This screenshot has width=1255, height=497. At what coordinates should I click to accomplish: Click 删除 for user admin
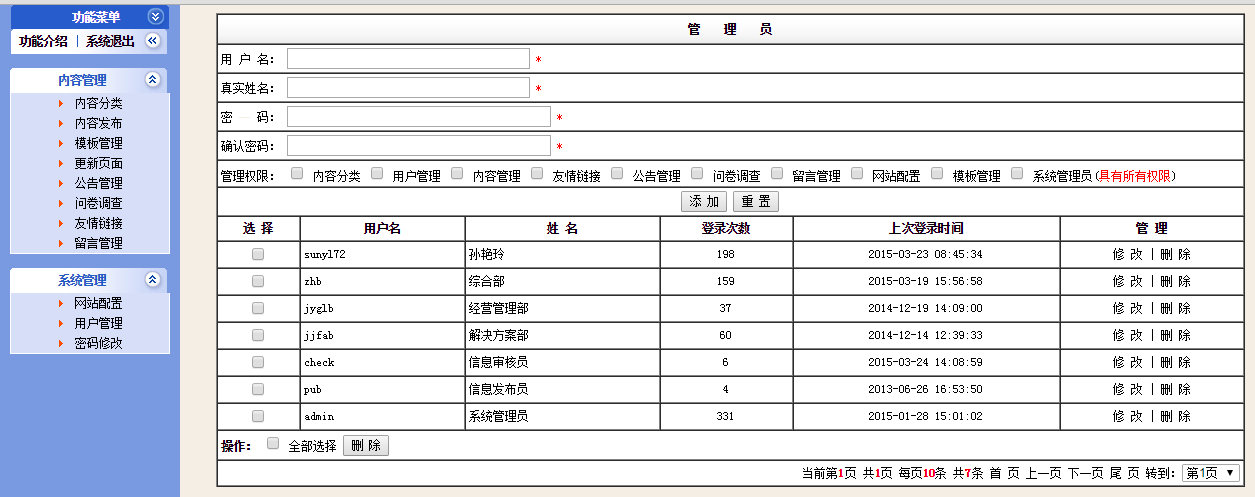pyautogui.click(x=1176, y=416)
